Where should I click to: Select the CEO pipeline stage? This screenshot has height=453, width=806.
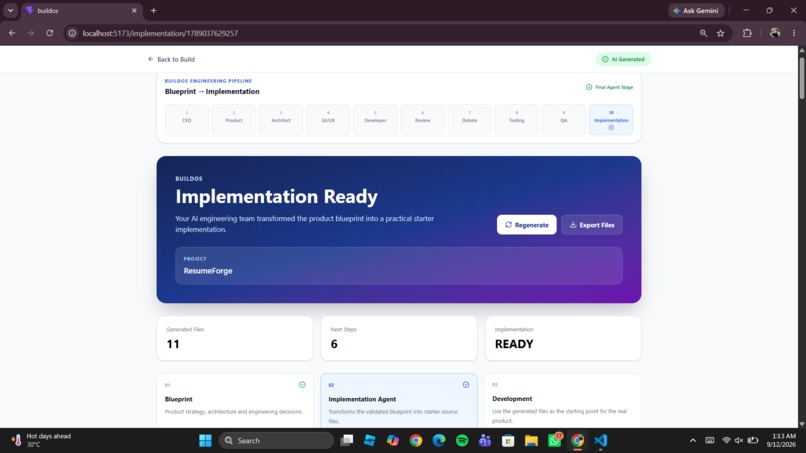pyautogui.click(x=187, y=119)
